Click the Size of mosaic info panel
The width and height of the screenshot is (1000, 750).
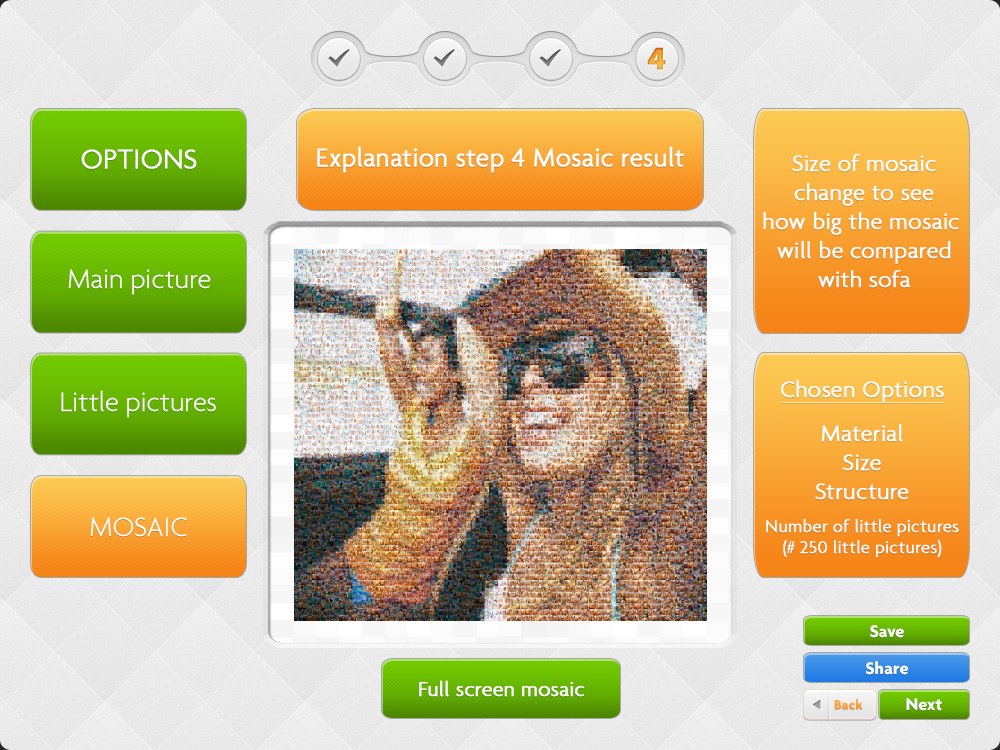[x=862, y=221]
